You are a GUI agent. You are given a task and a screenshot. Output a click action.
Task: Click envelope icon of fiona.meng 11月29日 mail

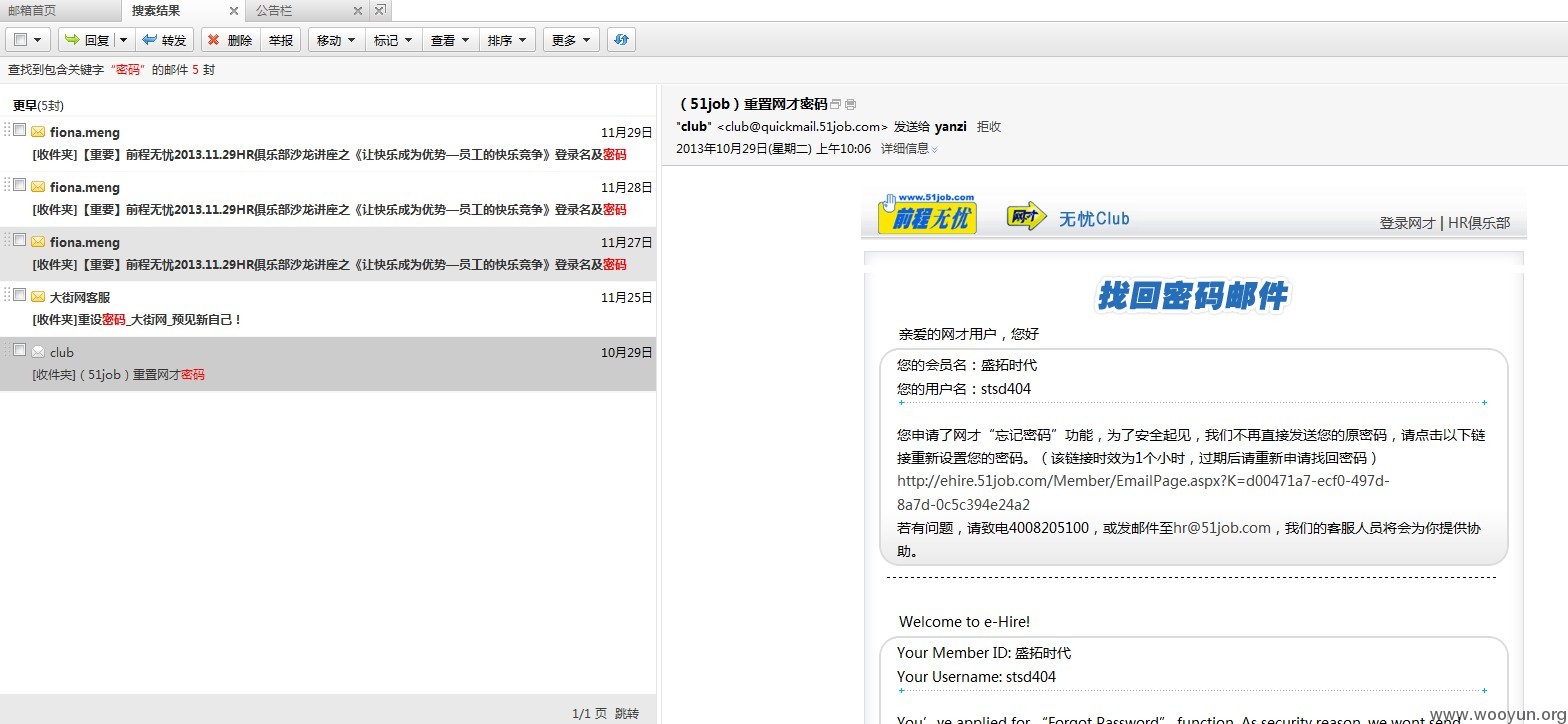38,132
